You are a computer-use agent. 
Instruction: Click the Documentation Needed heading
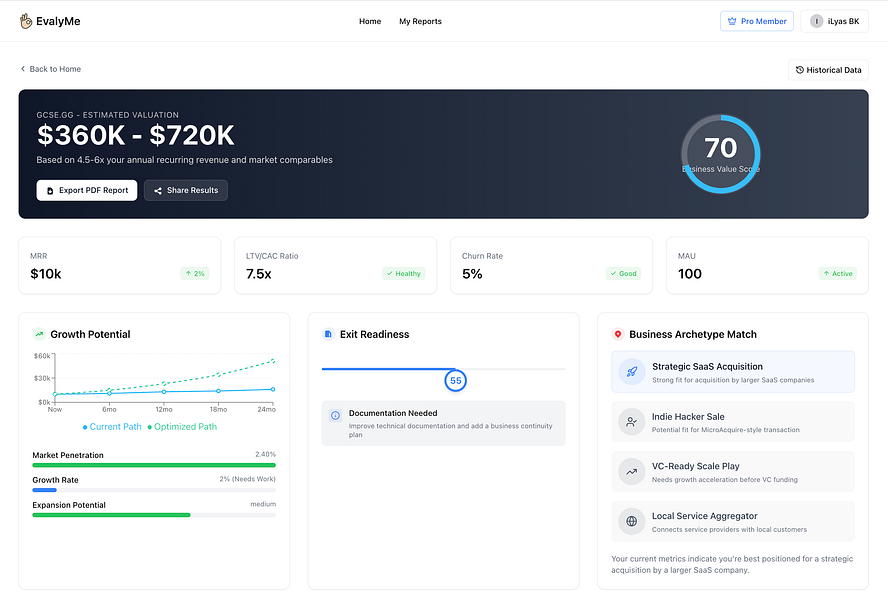[393, 414]
